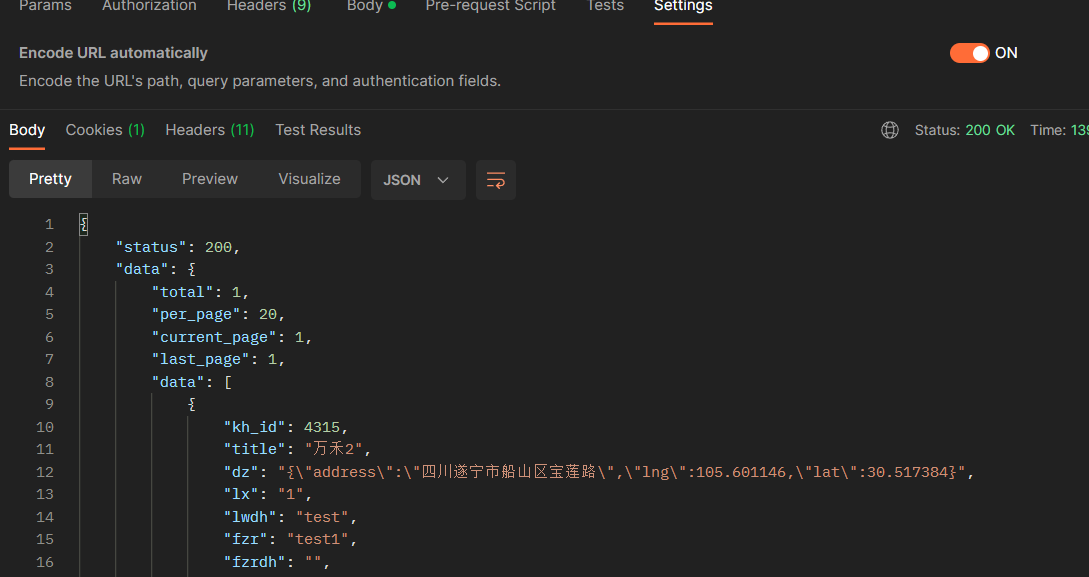Turn off Encode URL automatically switch
Screen dimensions: 1089x577
(969, 53)
